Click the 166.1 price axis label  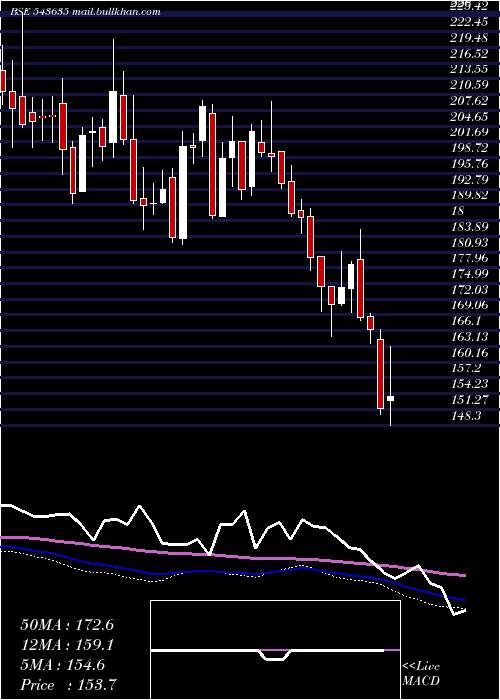click(465, 321)
